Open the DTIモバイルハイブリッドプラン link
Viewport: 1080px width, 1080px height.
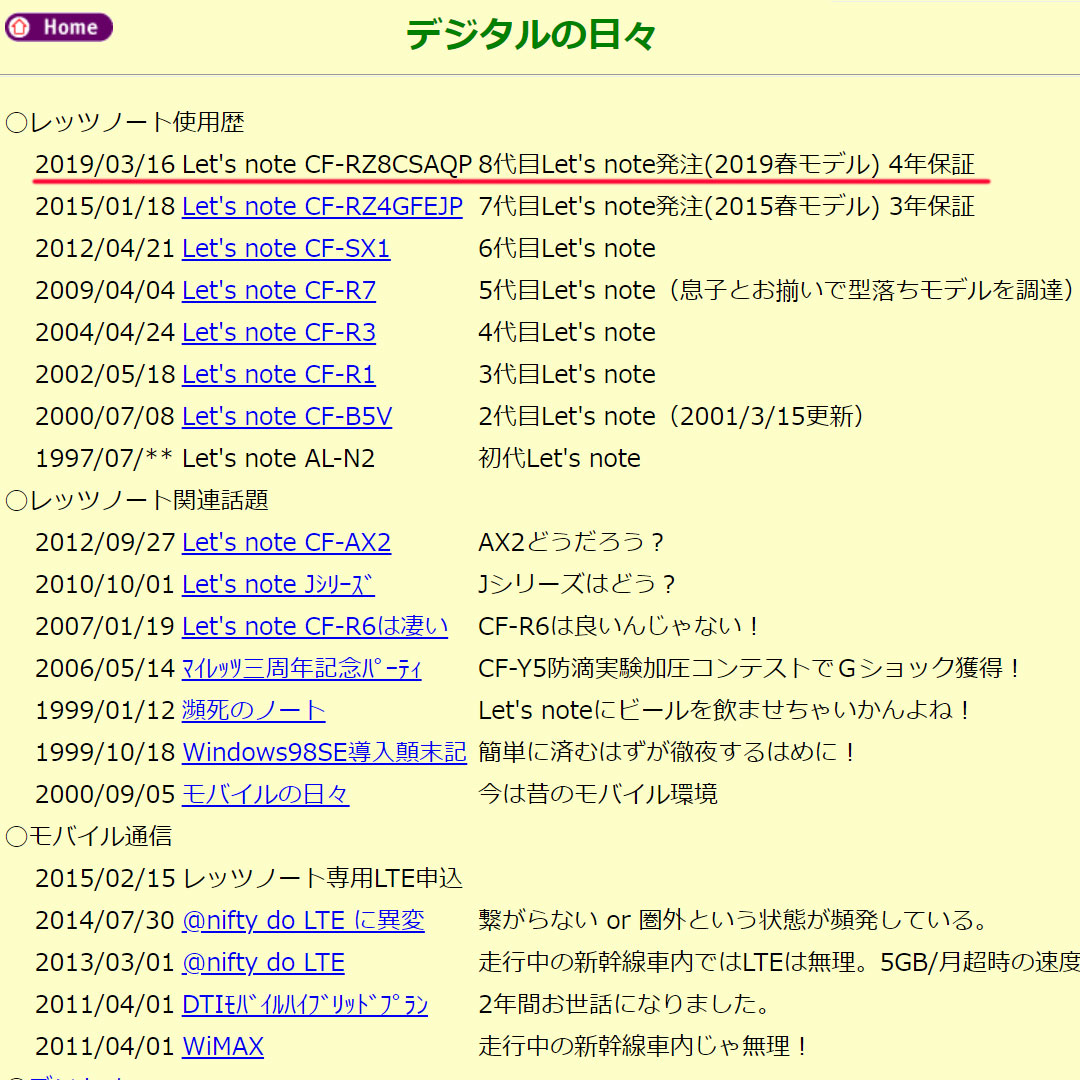(305, 1005)
